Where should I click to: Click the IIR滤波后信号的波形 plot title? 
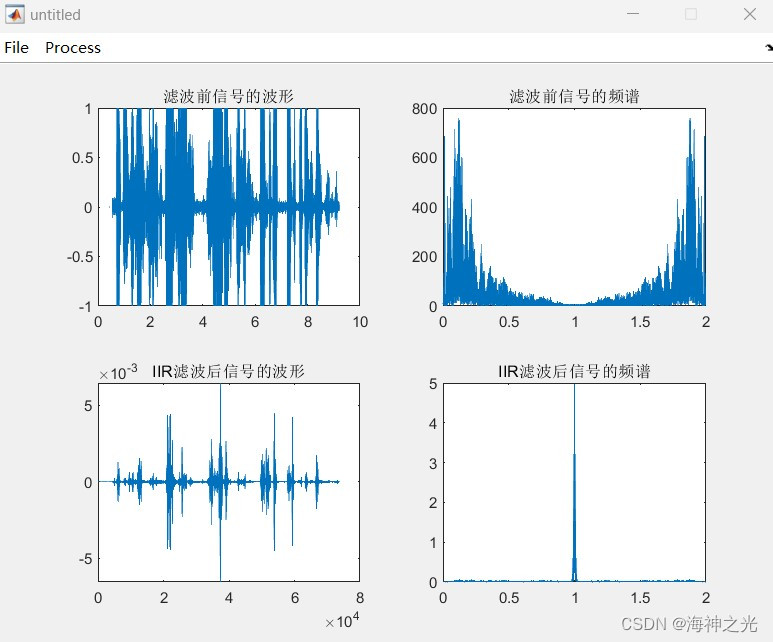point(228,371)
